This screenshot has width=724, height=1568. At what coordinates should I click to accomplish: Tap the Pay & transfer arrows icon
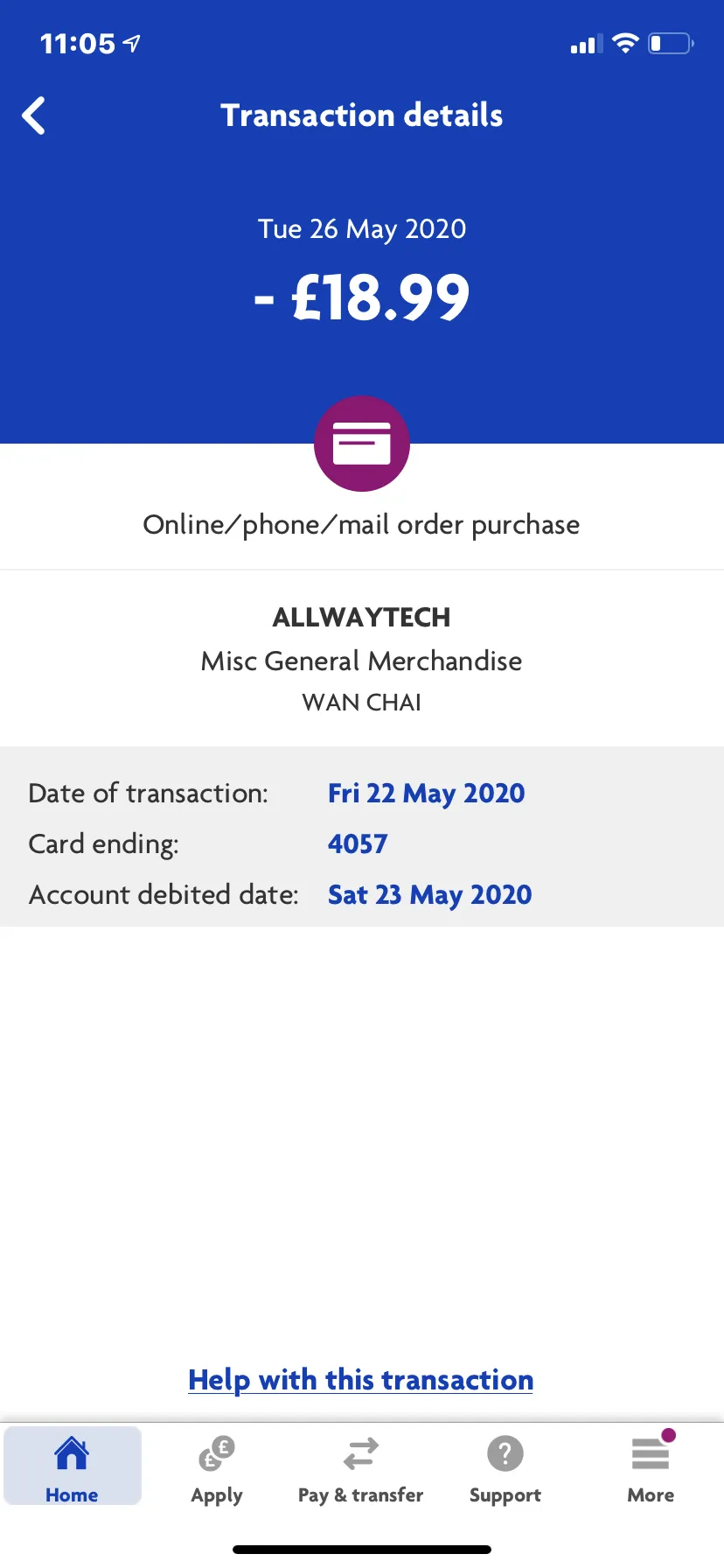coord(361,1453)
